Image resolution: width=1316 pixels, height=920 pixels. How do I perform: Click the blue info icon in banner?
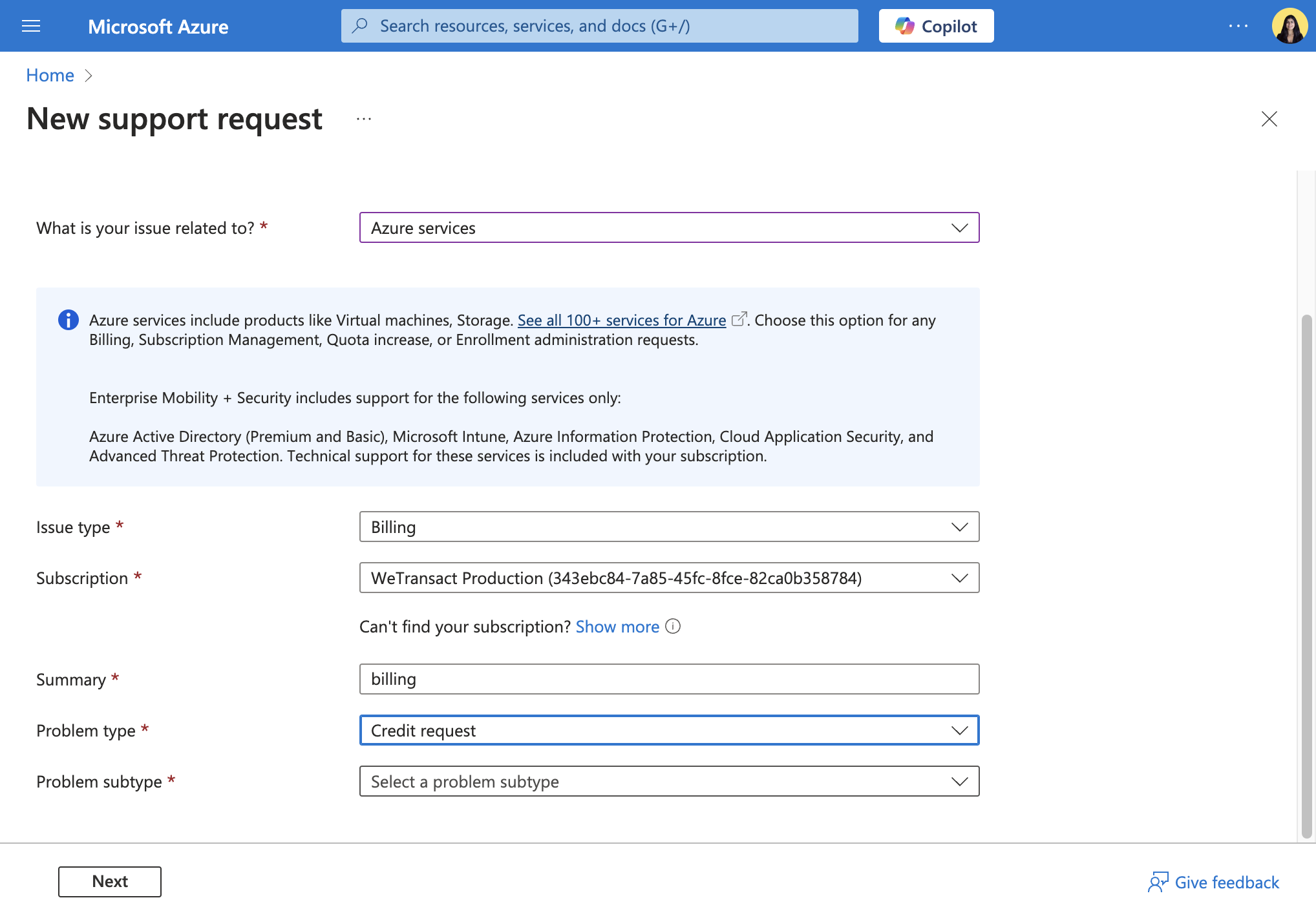click(69, 320)
